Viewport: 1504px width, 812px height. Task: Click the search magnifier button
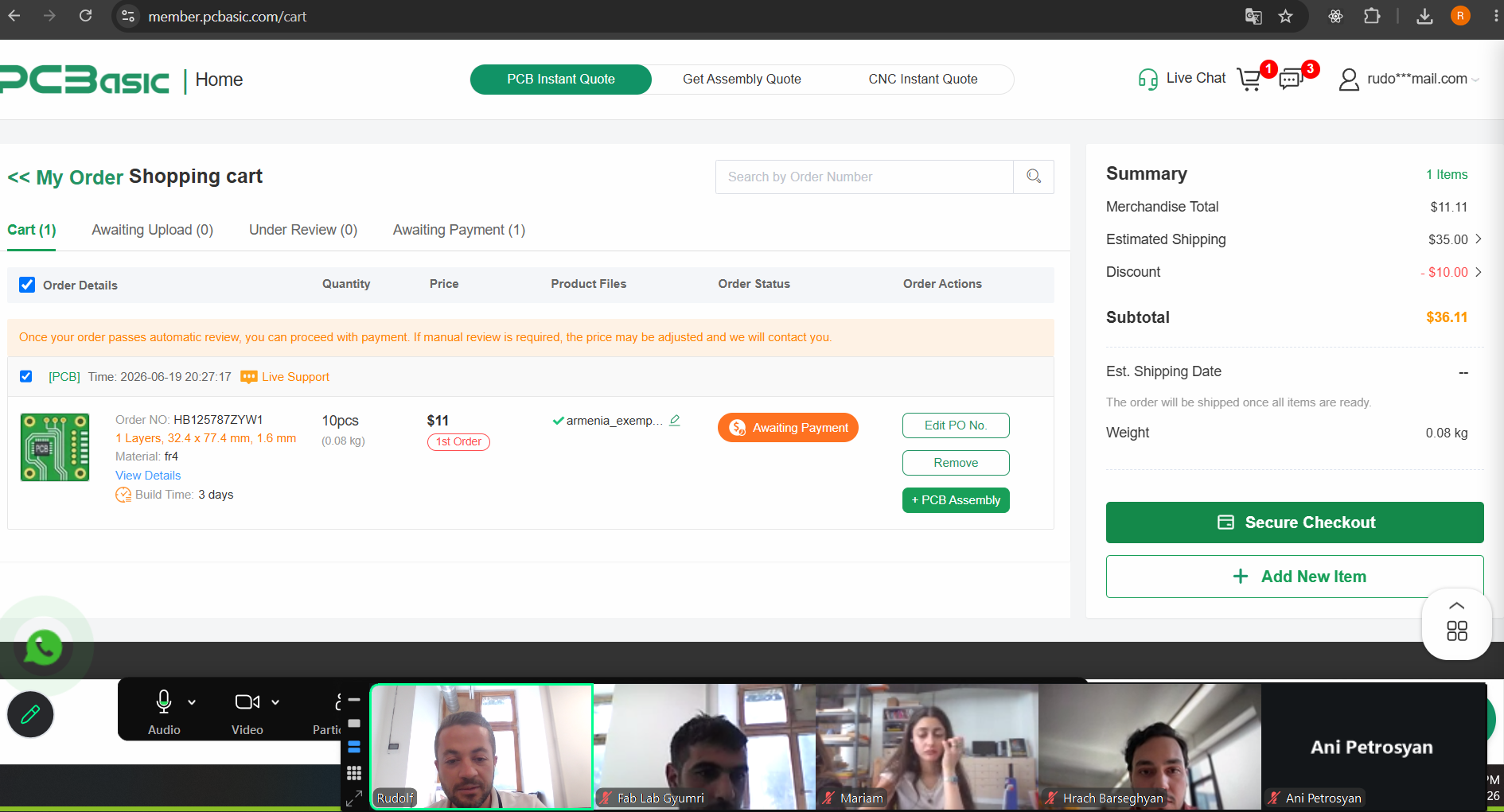tap(1034, 177)
